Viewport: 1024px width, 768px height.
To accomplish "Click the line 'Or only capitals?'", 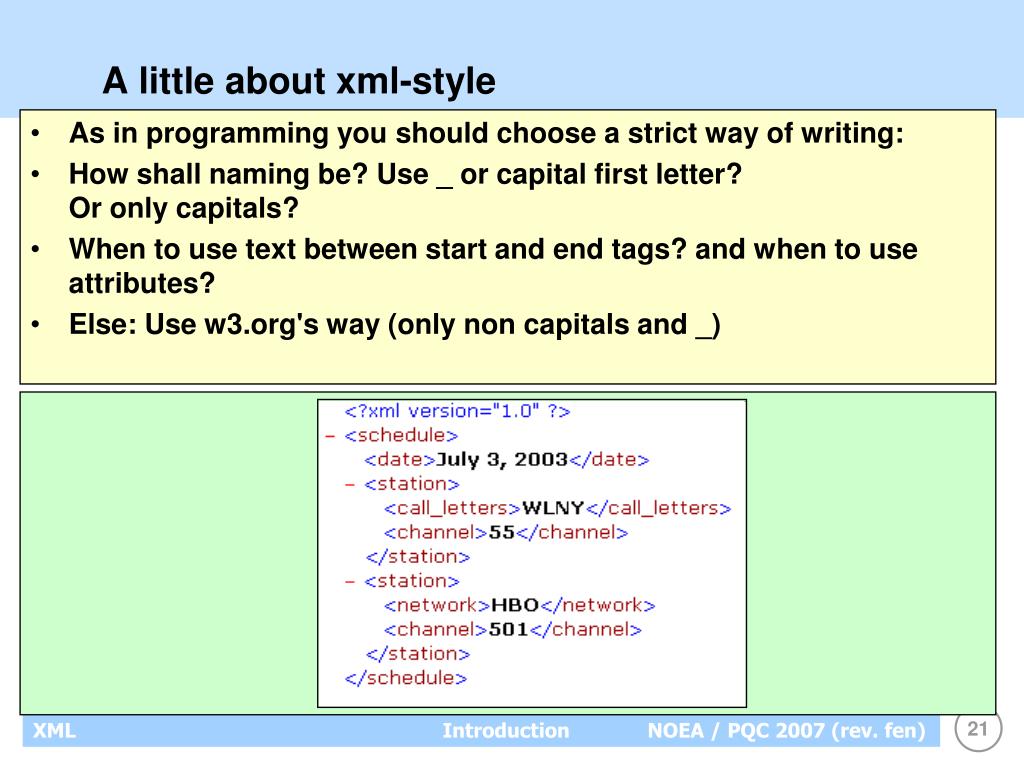I will tap(184, 208).
